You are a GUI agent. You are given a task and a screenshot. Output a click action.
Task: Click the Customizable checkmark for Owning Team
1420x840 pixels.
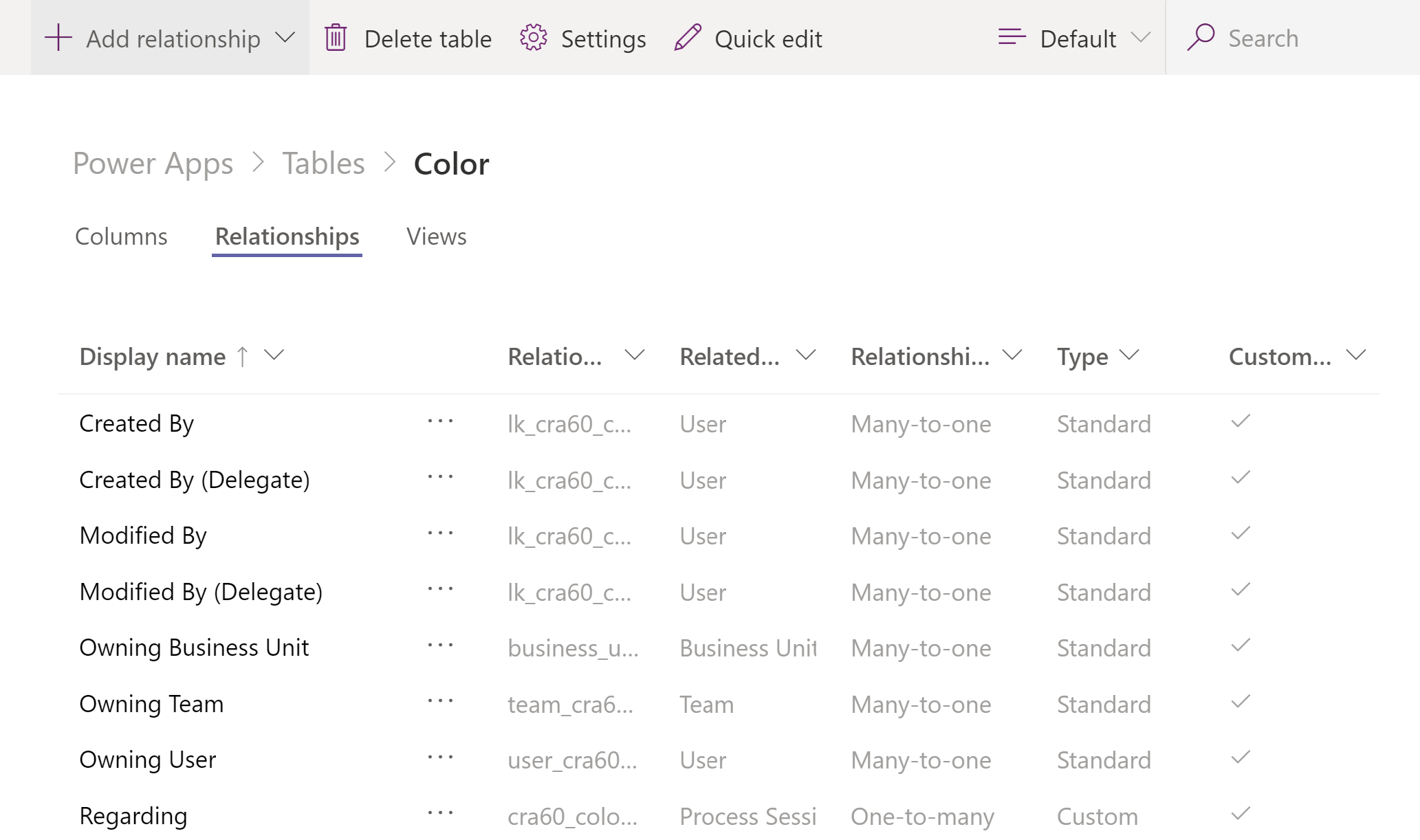(x=1243, y=701)
